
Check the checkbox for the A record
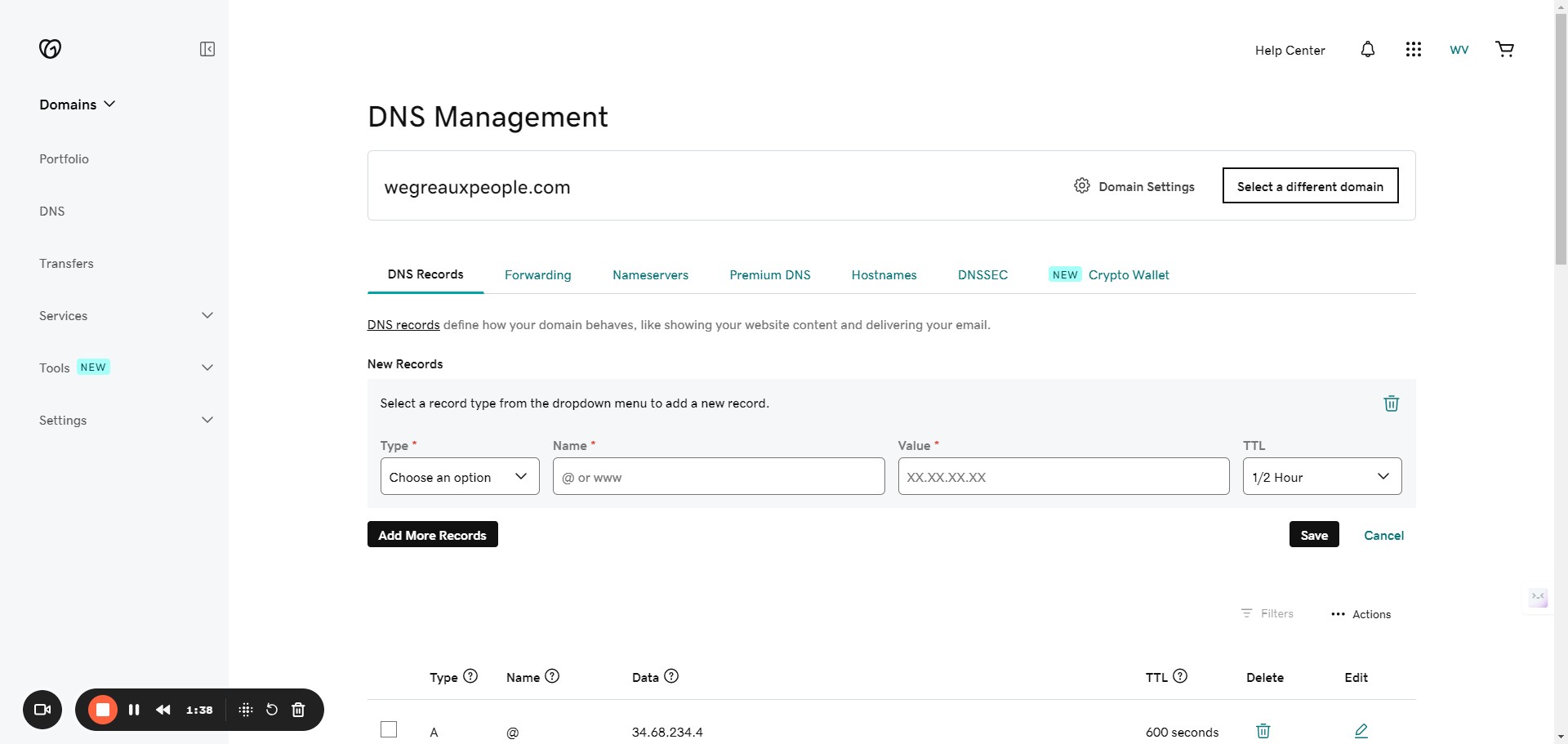(x=389, y=729)
